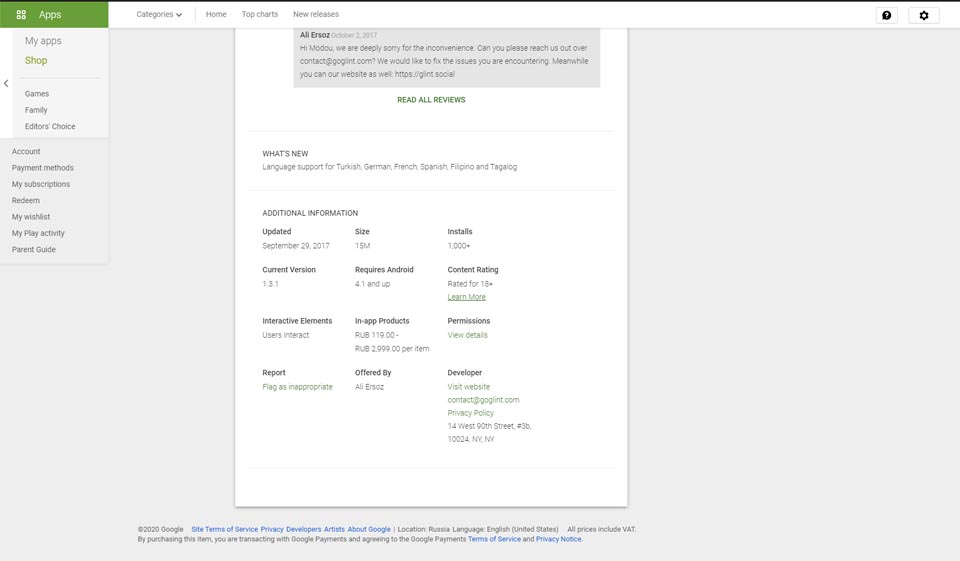Open the help question mark icon
The image size is (960, 561).
tap(886, 15)
